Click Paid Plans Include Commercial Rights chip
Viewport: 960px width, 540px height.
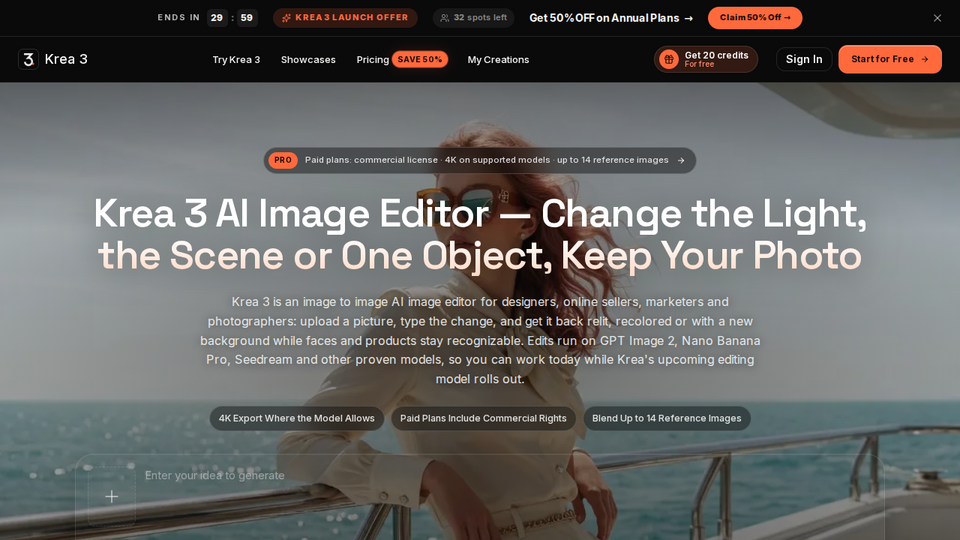tap(483, 418)
